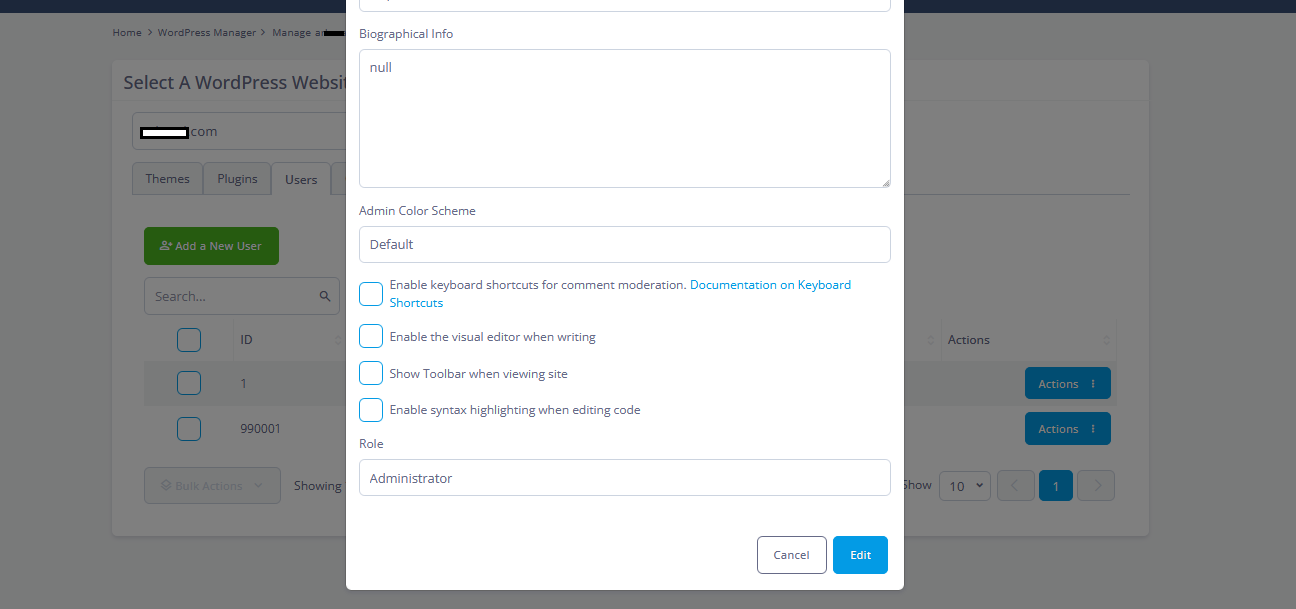Open the Role dropdown set to Administrator
Viewport: 1296px width, 609px height.
625,478
